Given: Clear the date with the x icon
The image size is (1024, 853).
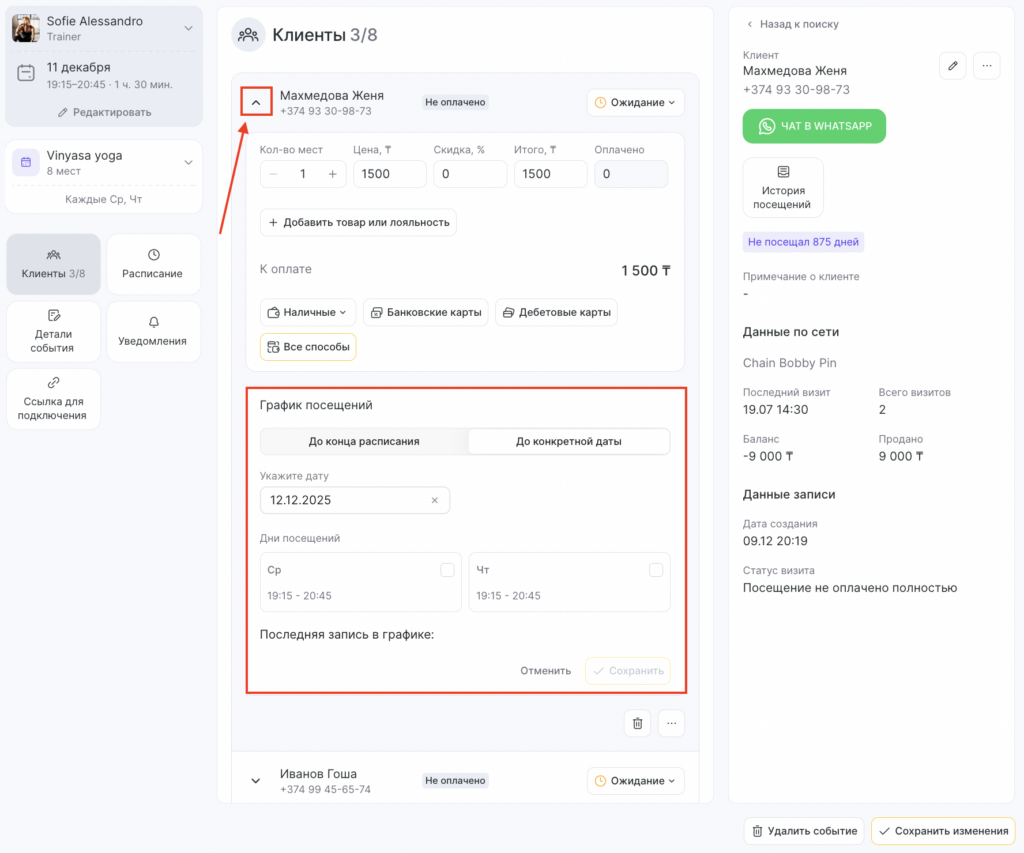Looking at the screenshot, I should [x=434, y=500].
